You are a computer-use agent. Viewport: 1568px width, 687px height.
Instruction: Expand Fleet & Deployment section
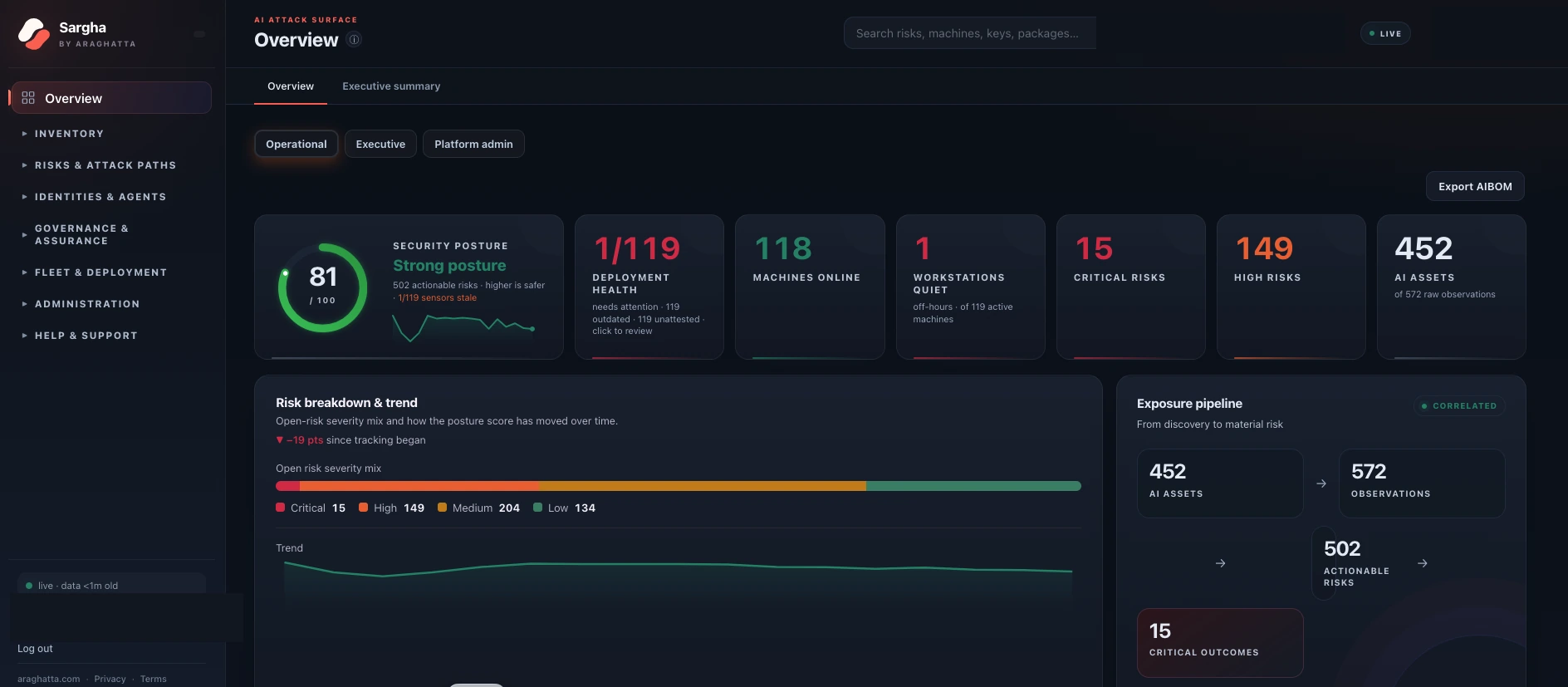coord(111,272)
